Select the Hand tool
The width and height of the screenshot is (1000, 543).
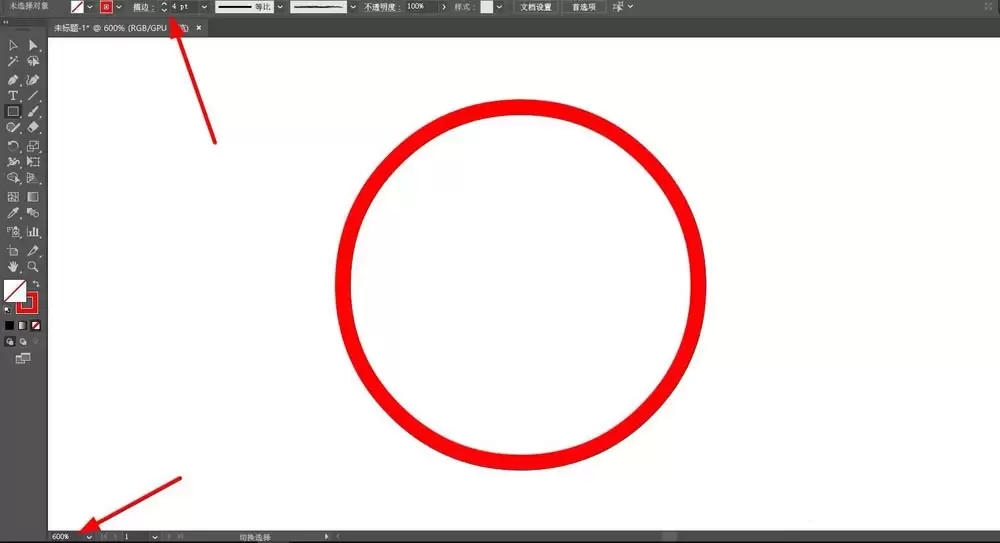click(13, 267)
